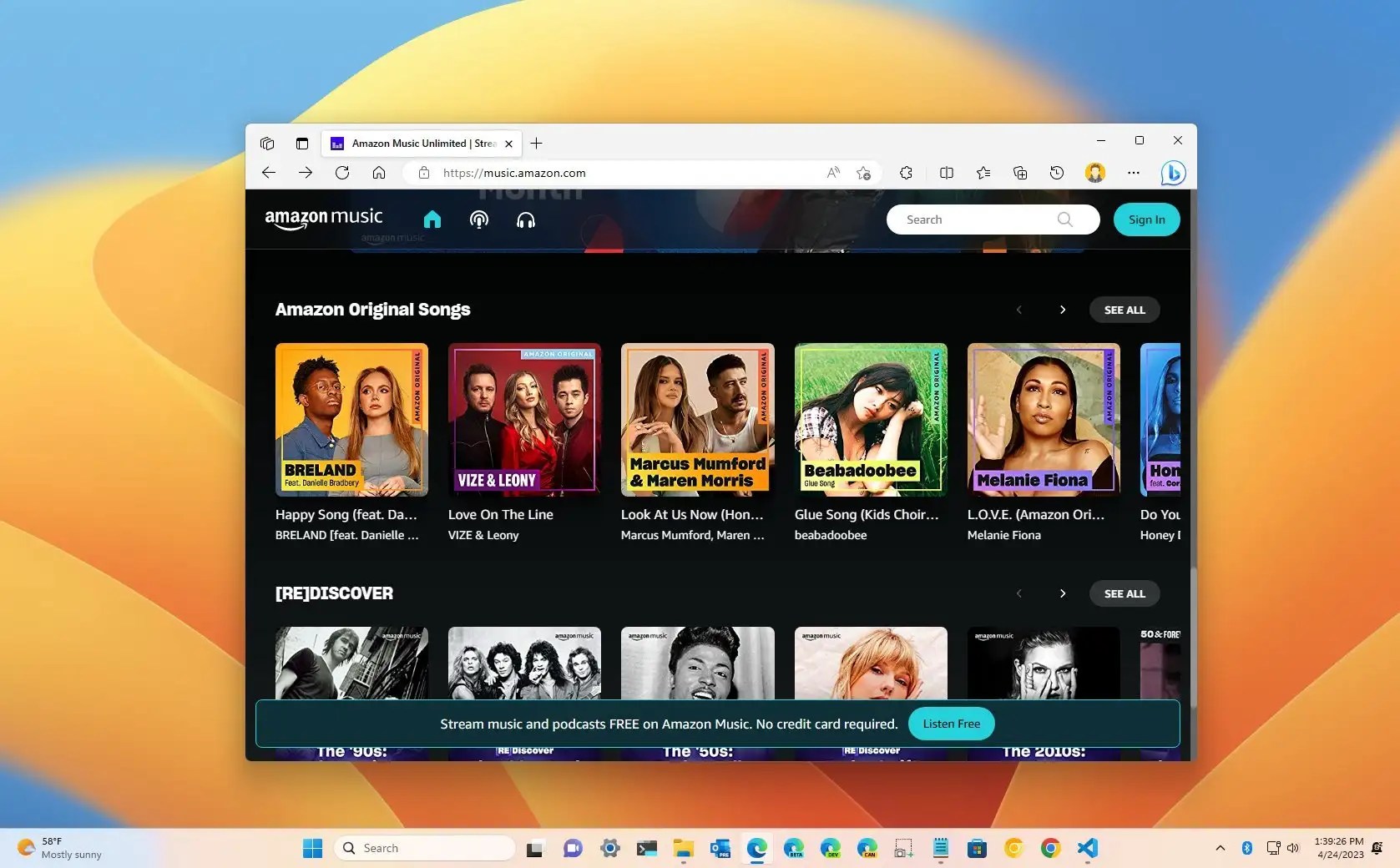This screenshot has height=868, width=1400.
Task: Open your Library headphones icon
Action: pos(526,220)
